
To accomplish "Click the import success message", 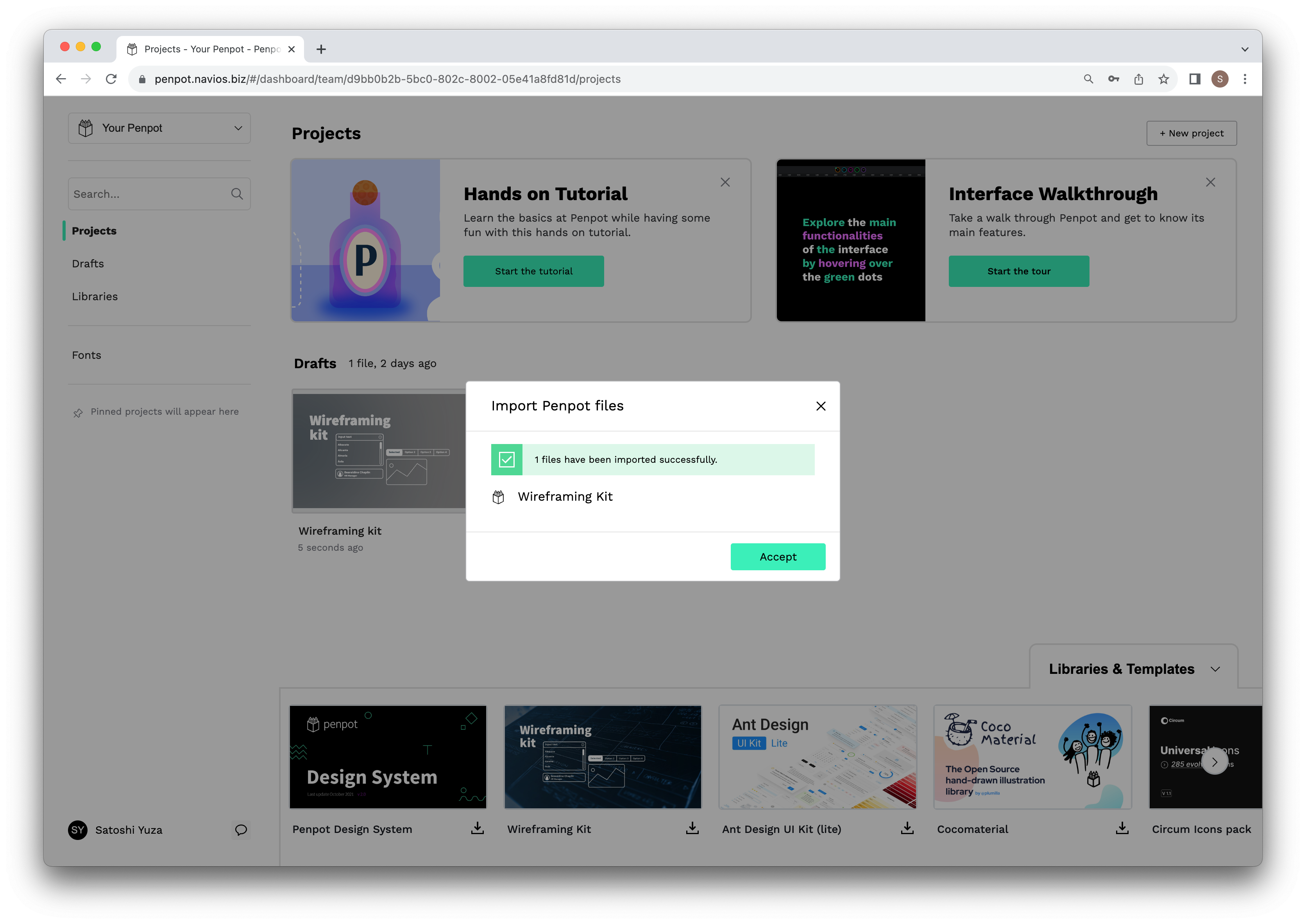I will 653,459.
